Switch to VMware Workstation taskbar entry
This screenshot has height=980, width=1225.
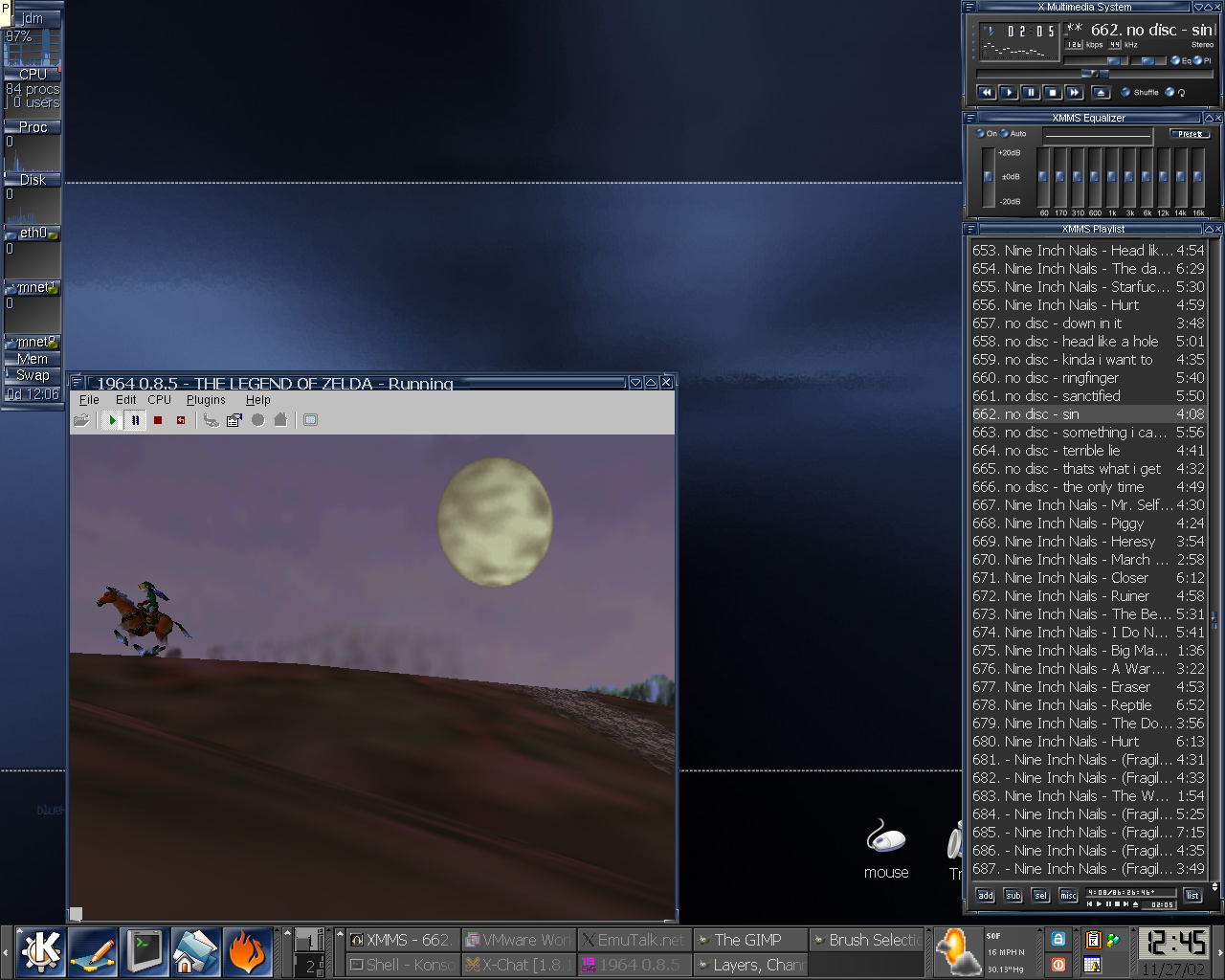point(519,940)
